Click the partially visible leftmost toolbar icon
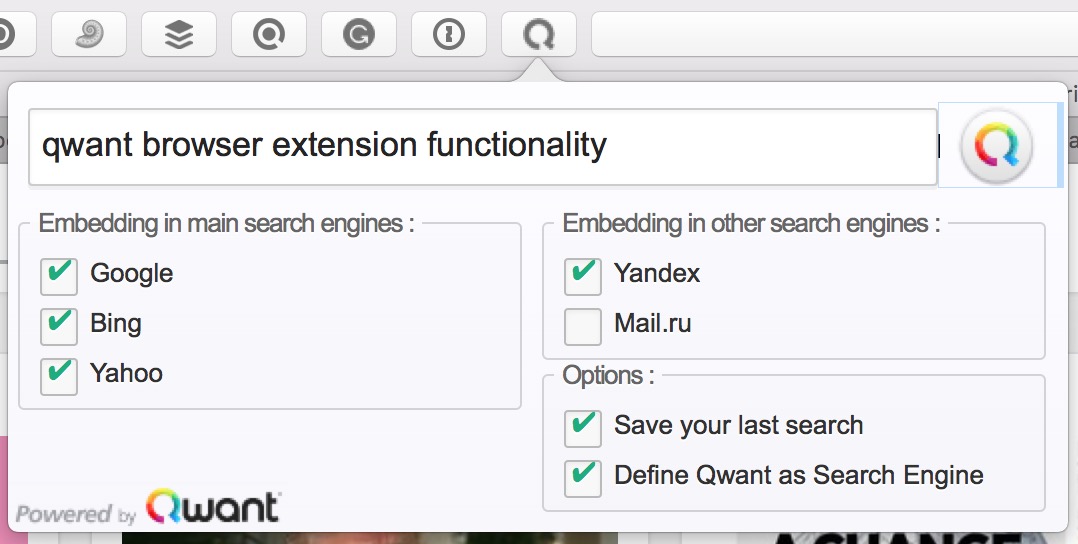1078x544 pixels. coord(15,34)
